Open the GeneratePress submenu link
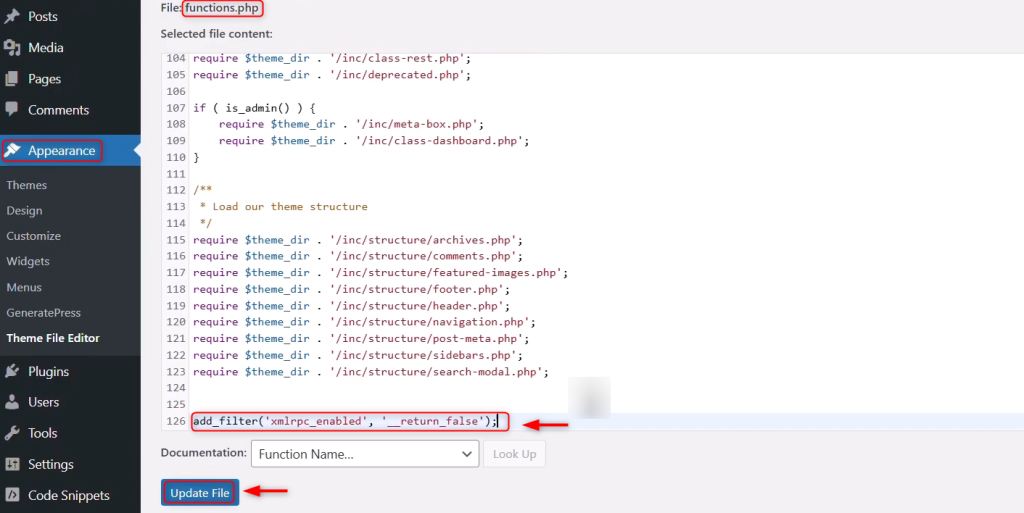This screenshot has width=1024, height=513. (44, 313)
